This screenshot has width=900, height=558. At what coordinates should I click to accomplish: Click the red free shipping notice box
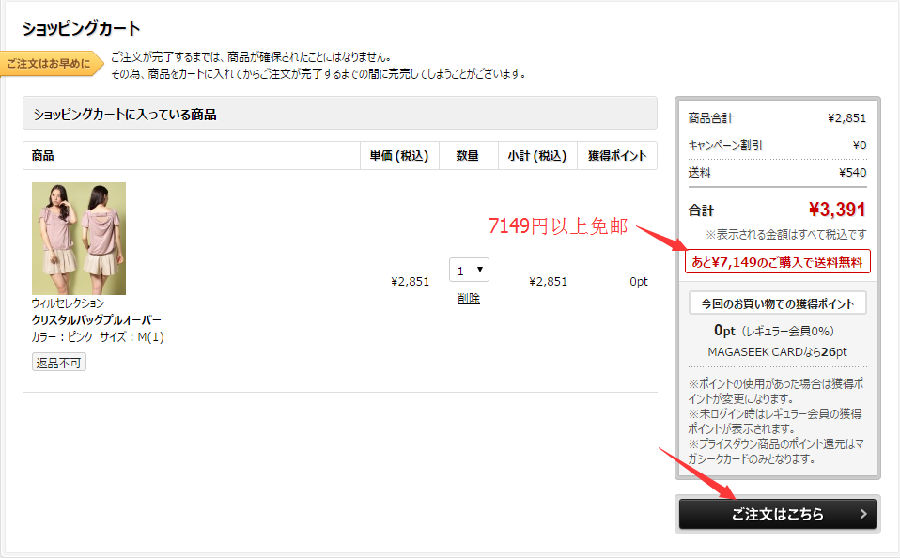point(777,262)
